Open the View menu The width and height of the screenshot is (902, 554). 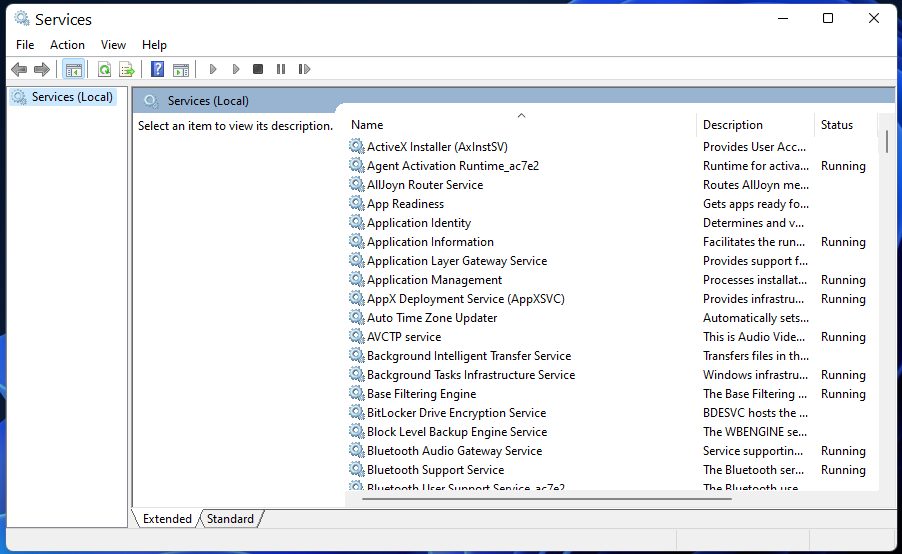(x=113, y=45)
